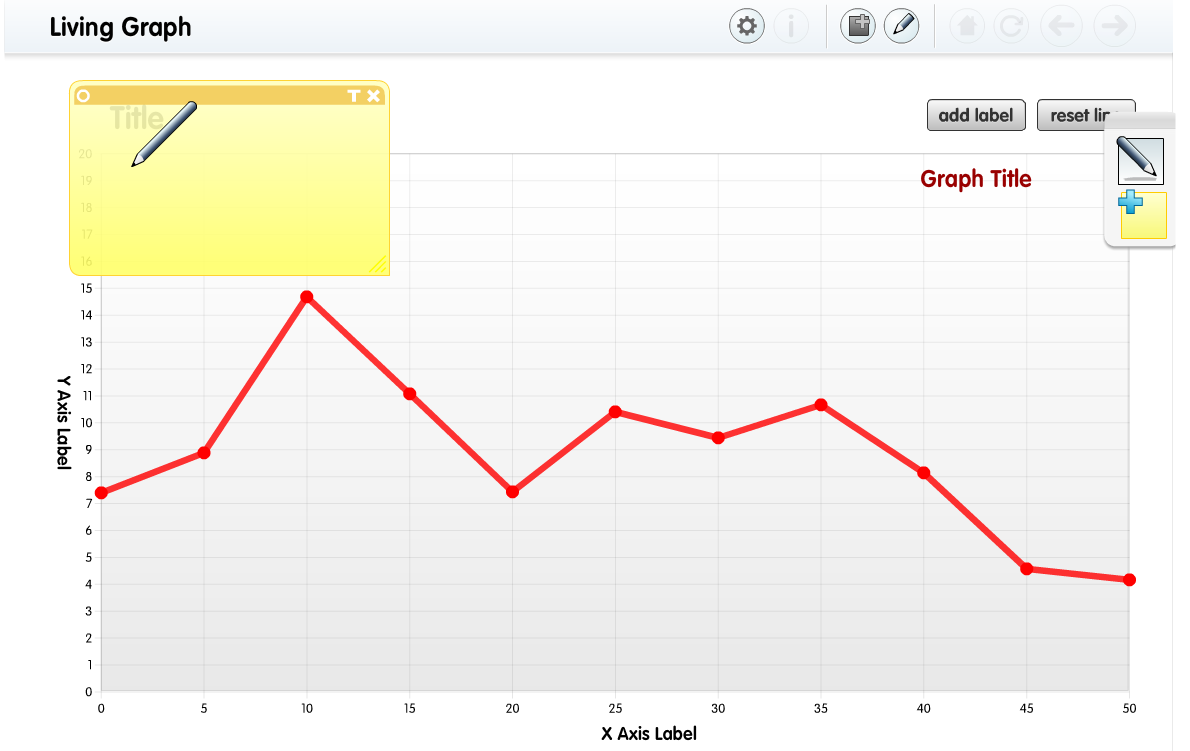Click the add note icon in toolbar
The height and width of the screenshot is (751, 1190).
tap(857, 26)
